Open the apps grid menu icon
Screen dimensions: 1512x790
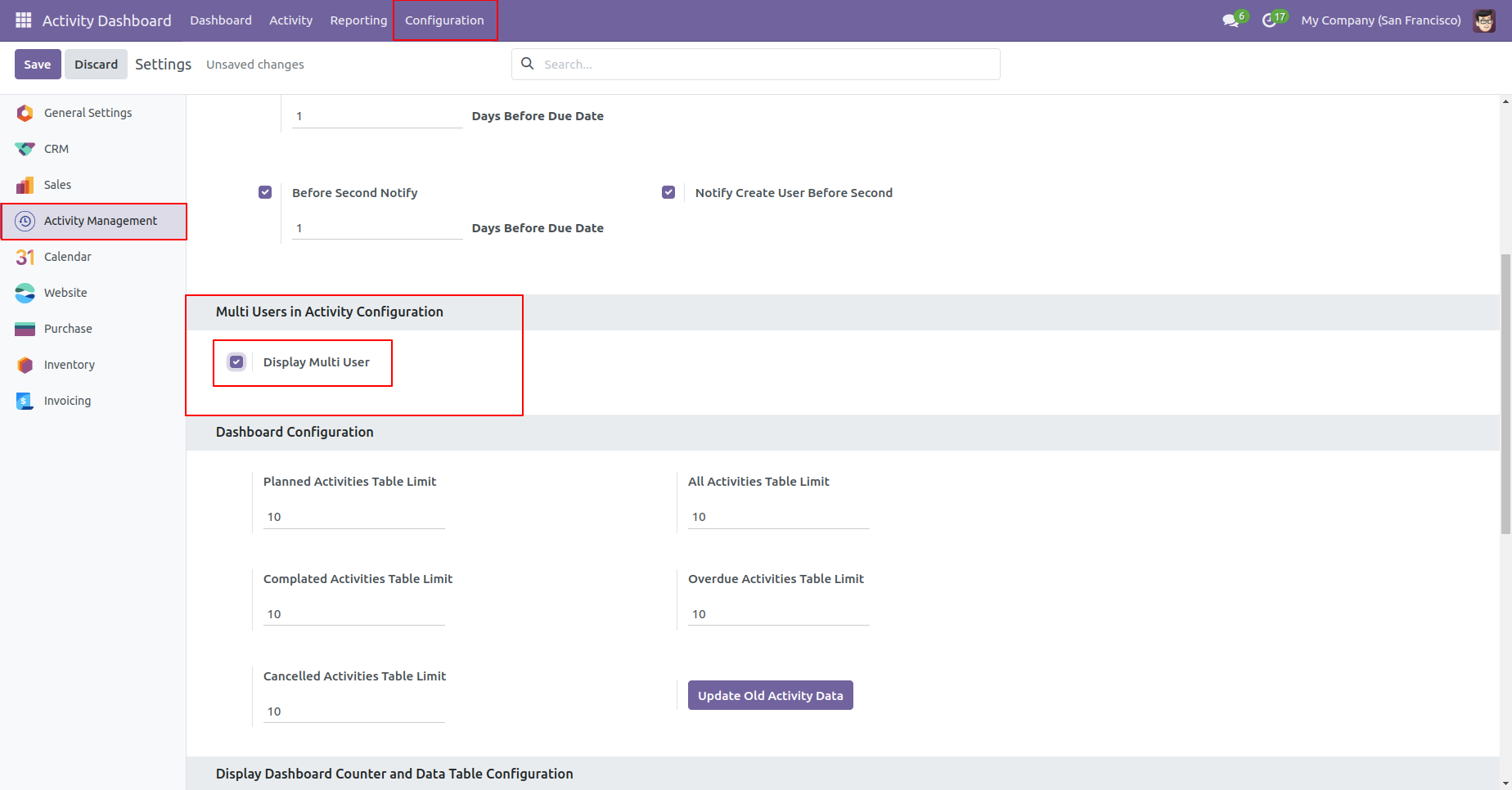(x=24, y=20)
